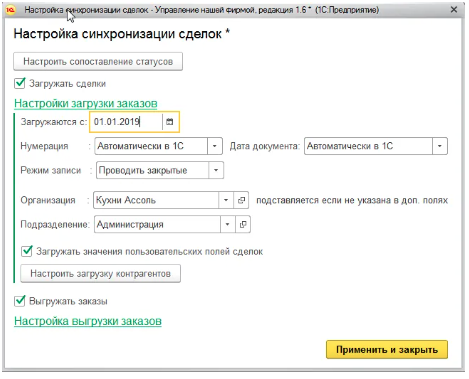Screen dimensions: 469x379
Task: Click Настроить загрузку контрагентов button
Action: pos(100,274)
